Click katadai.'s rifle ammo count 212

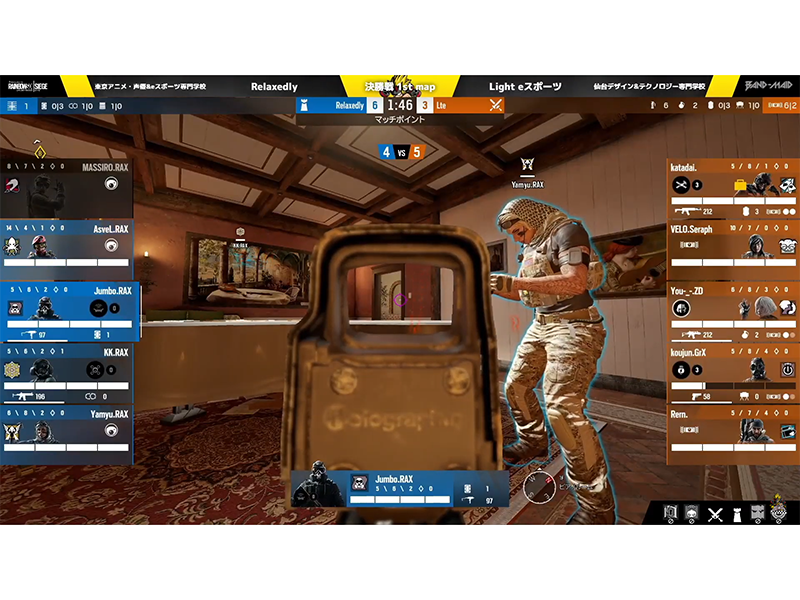click(707, 211)
